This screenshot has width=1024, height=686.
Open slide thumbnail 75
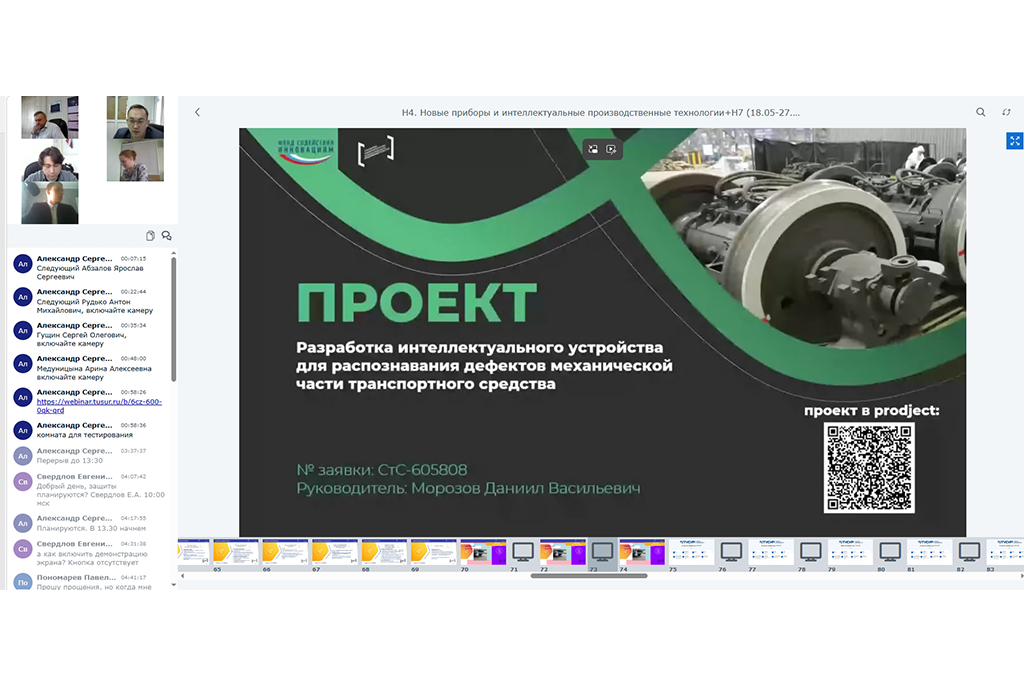692,552
